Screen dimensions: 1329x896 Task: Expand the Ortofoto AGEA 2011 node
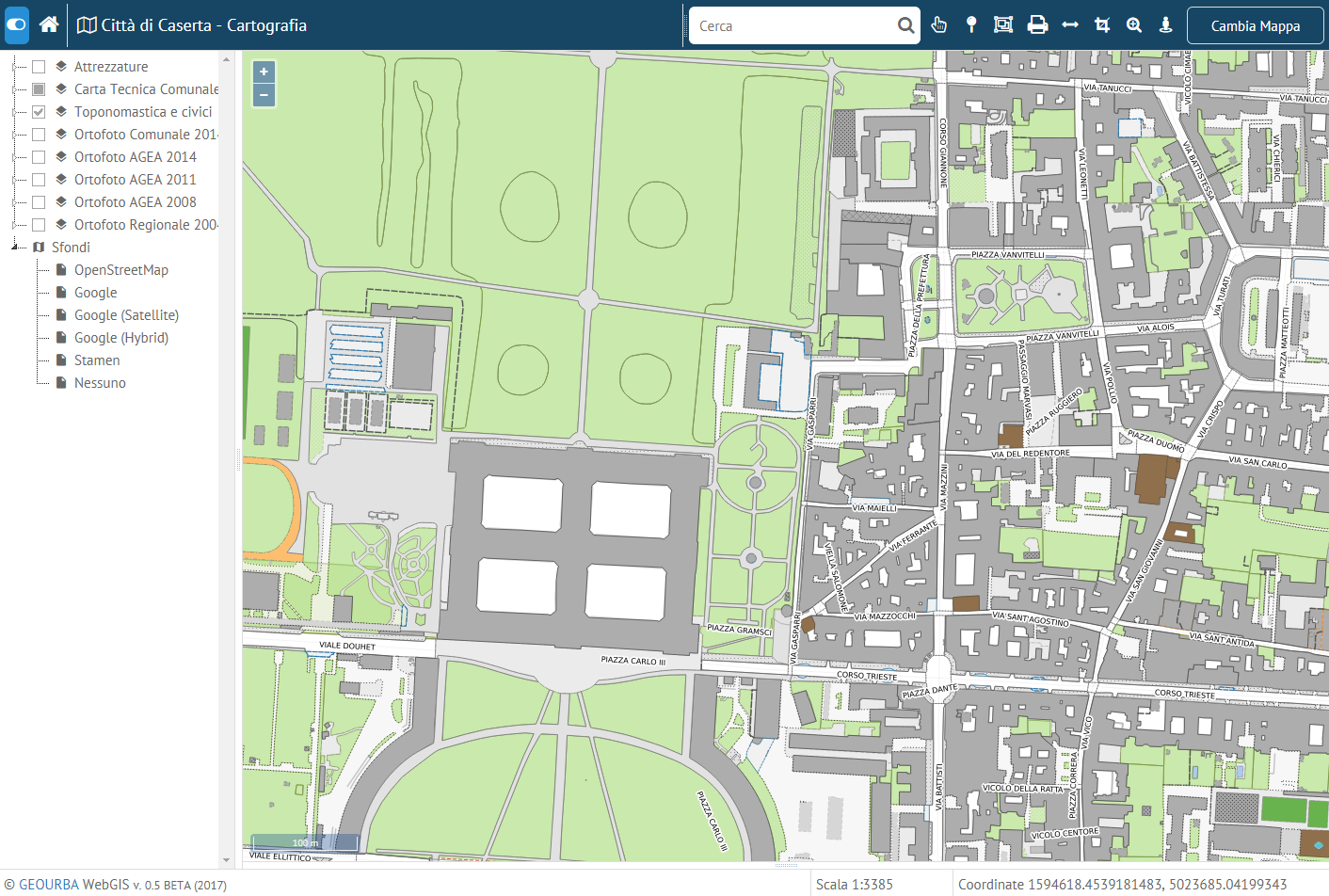[15, 180]
